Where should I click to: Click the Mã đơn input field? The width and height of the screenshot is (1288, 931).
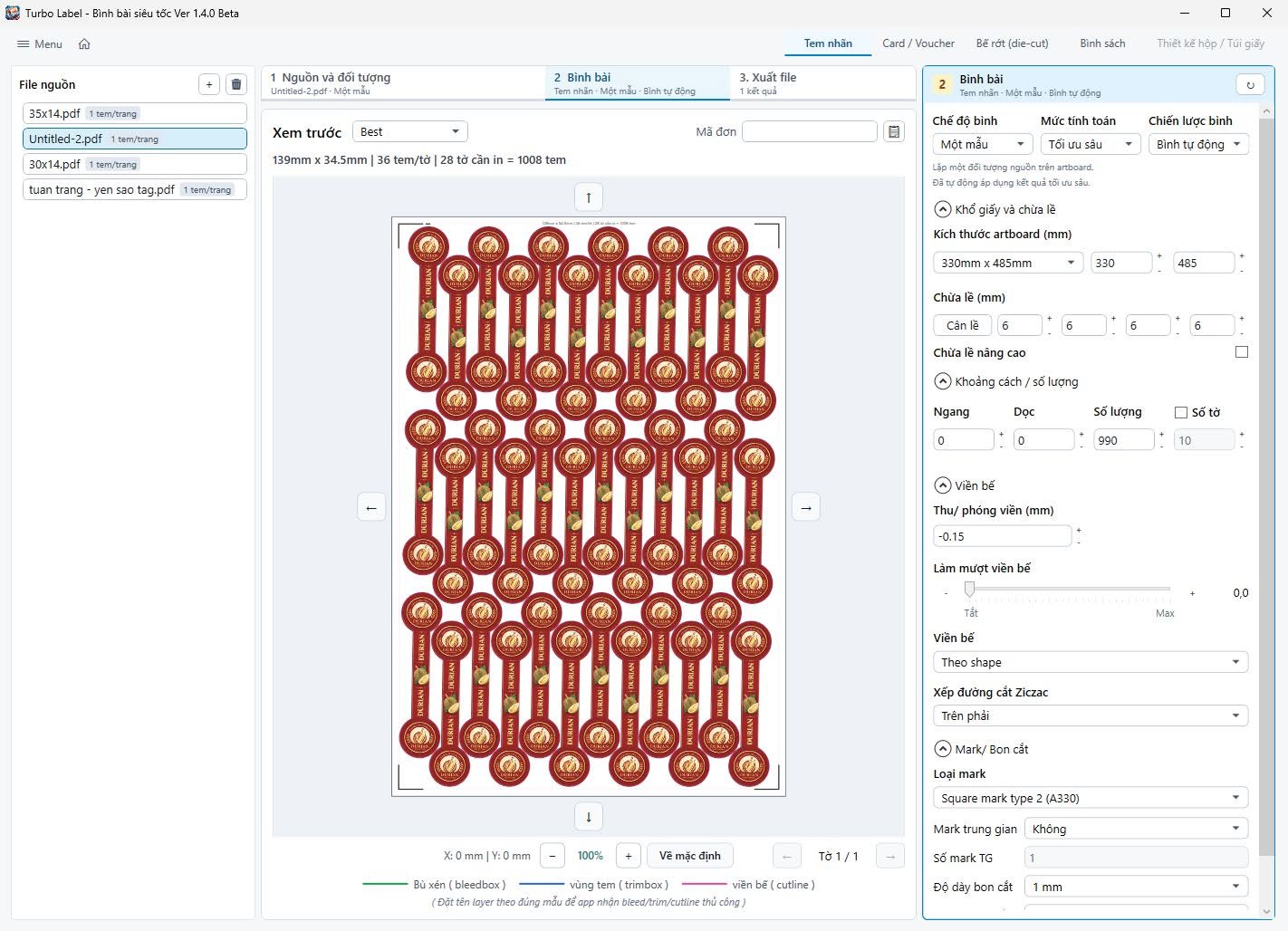pos(810,132)
